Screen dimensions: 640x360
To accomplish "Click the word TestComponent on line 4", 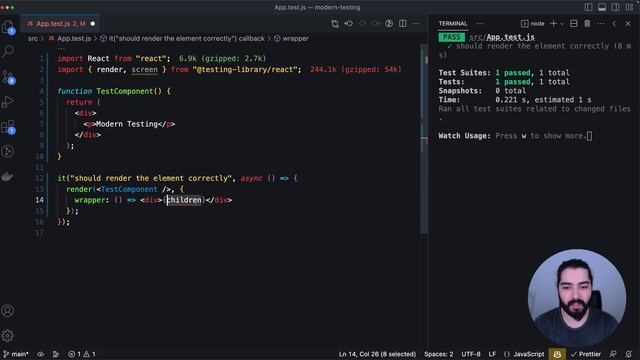I will tap(124, 91).
